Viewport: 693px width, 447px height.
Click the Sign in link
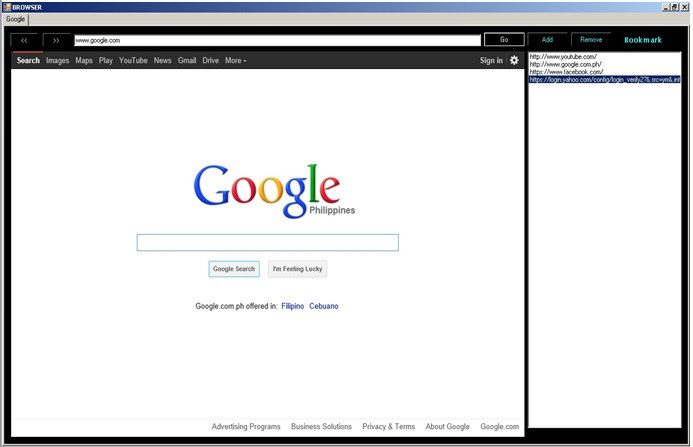[491, 60]
